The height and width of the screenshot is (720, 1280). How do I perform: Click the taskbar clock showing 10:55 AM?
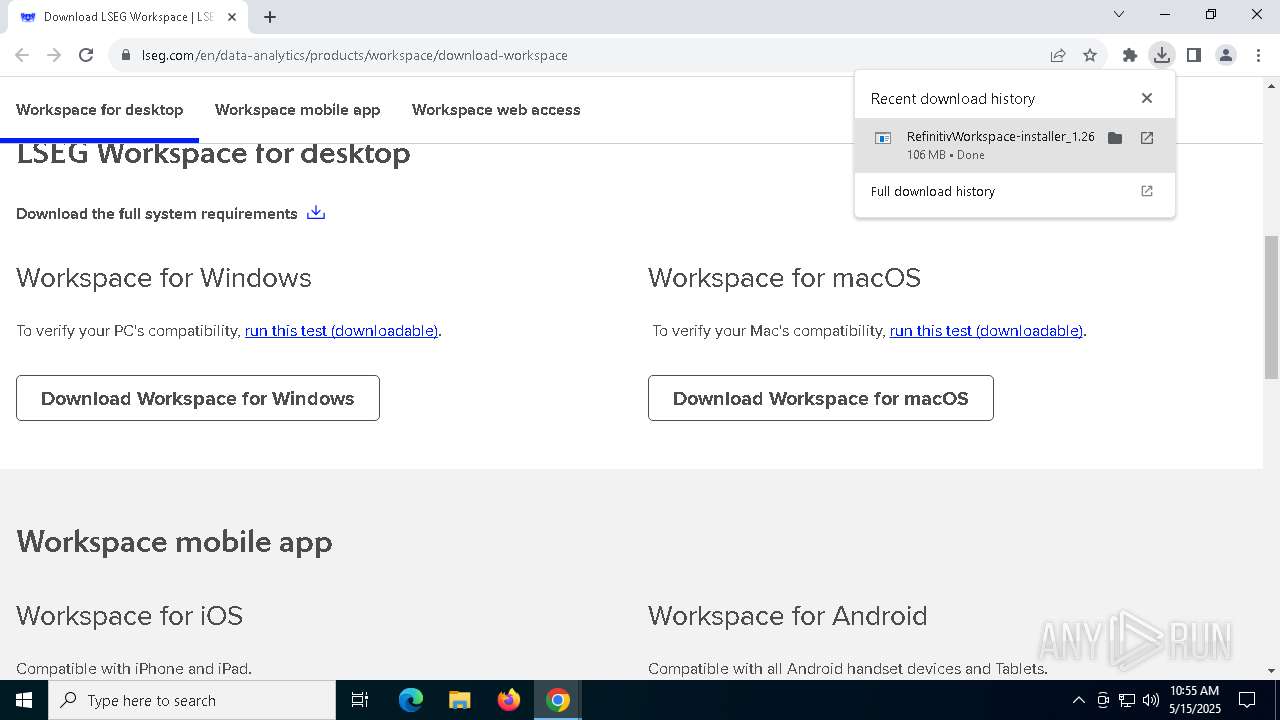[1194, 700]
